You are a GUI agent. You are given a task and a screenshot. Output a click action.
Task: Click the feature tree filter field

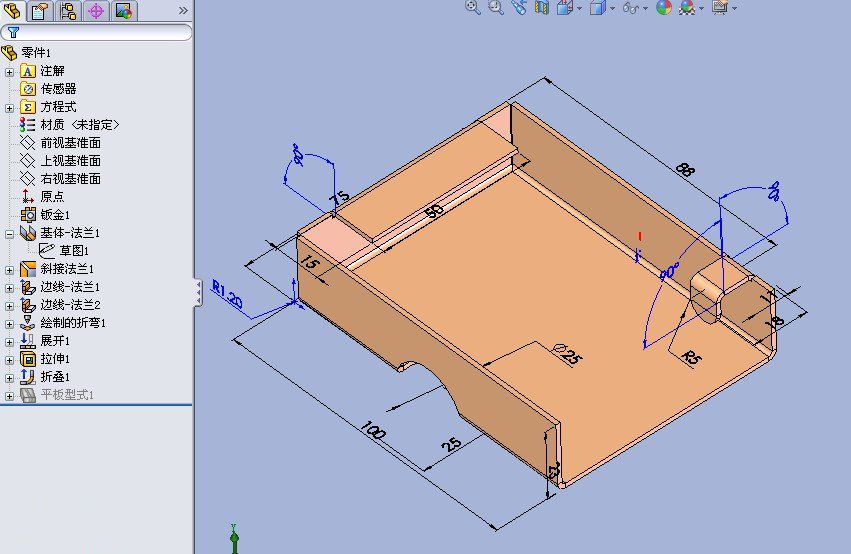click(x=100, y=32)
